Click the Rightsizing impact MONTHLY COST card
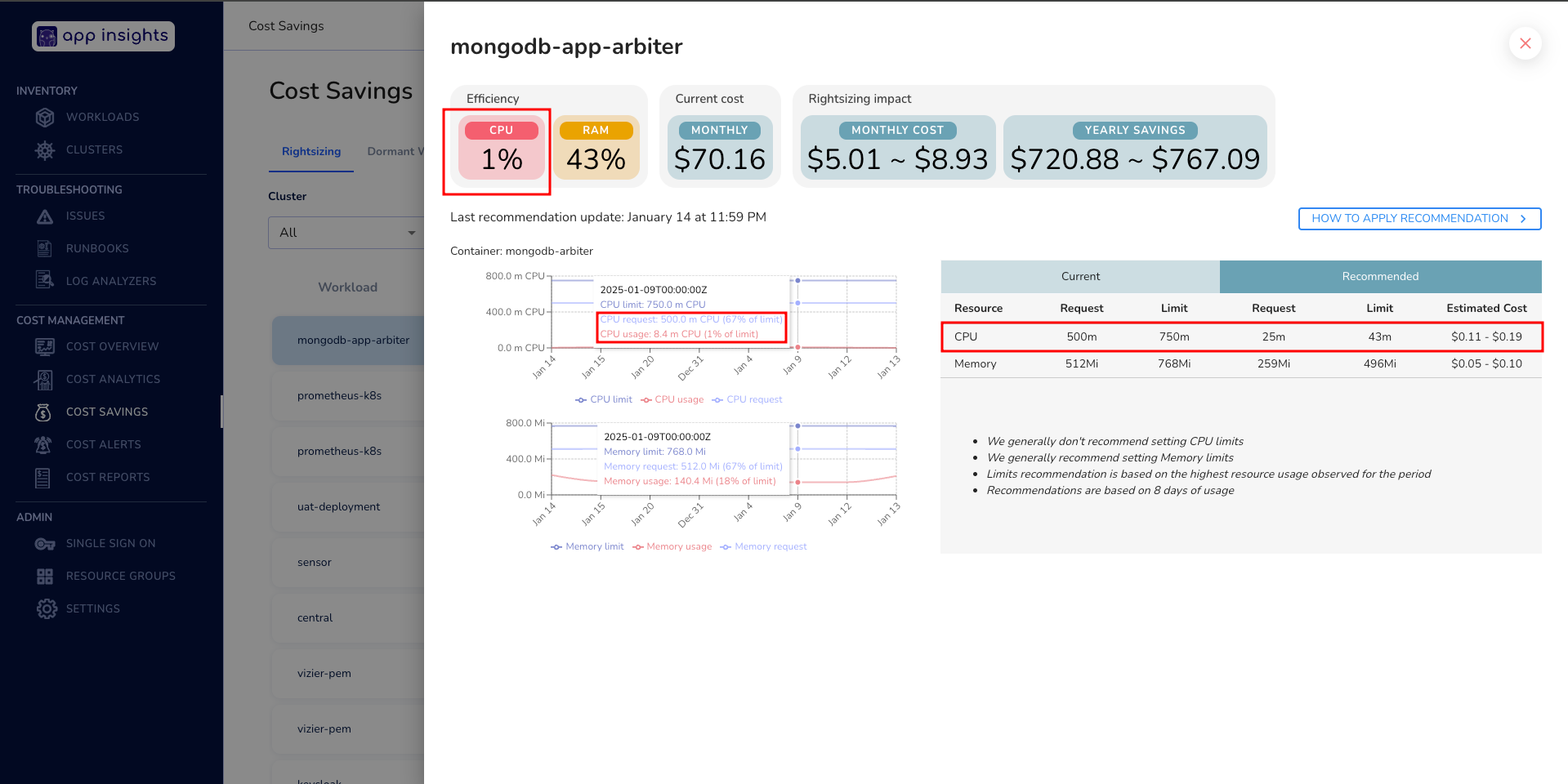Image resolution: width=1568 pixels, height=784 pixels. coord(898,148)
